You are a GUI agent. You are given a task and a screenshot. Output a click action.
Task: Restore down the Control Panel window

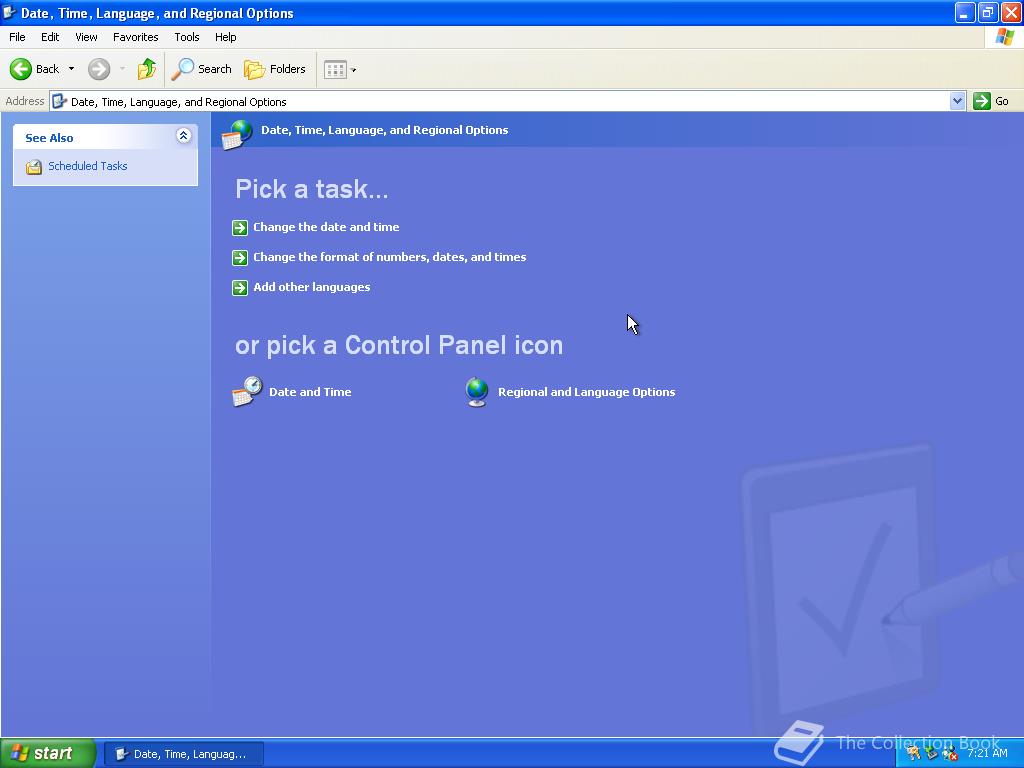point(987,12)
